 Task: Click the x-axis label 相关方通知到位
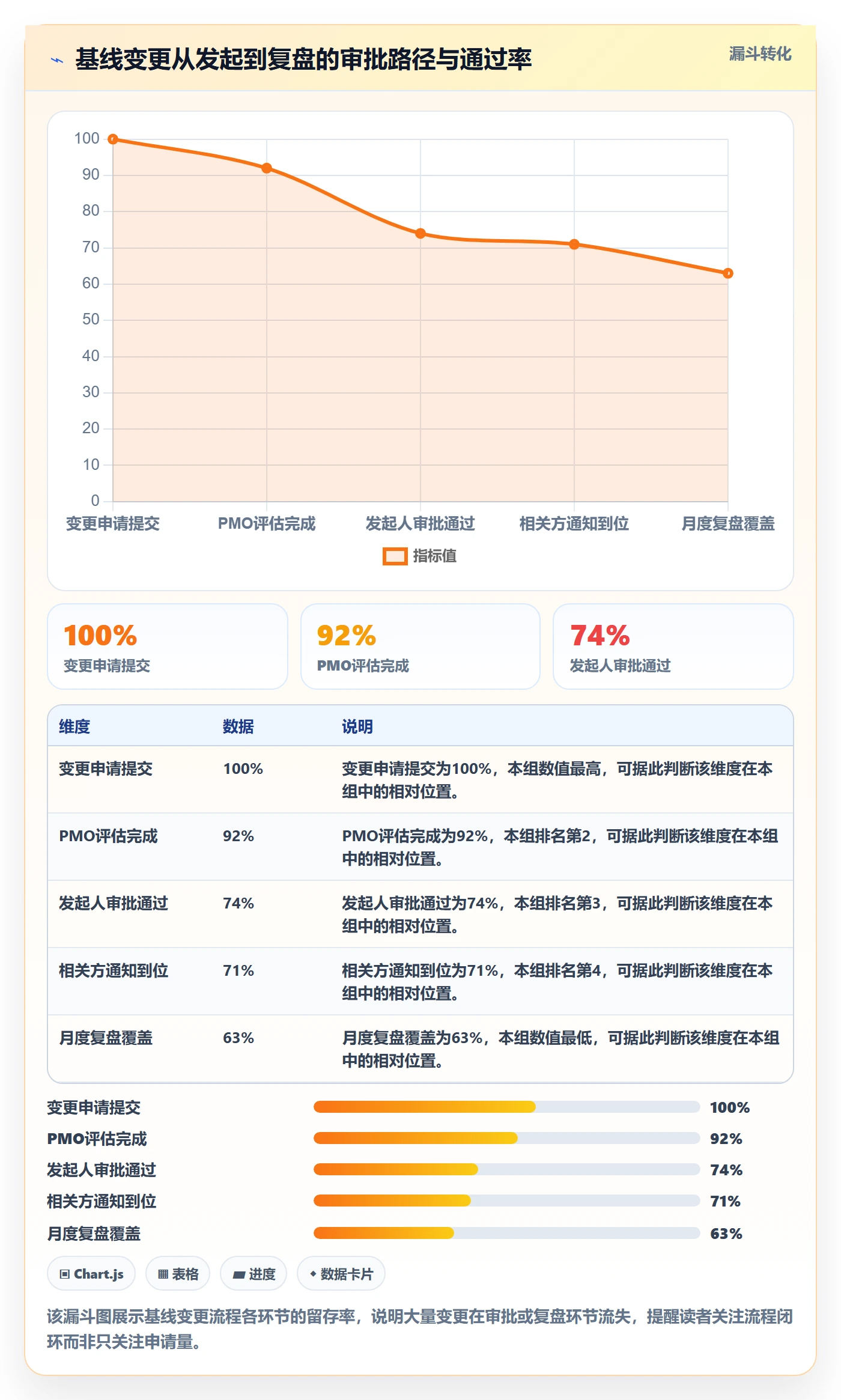[574, 523]
